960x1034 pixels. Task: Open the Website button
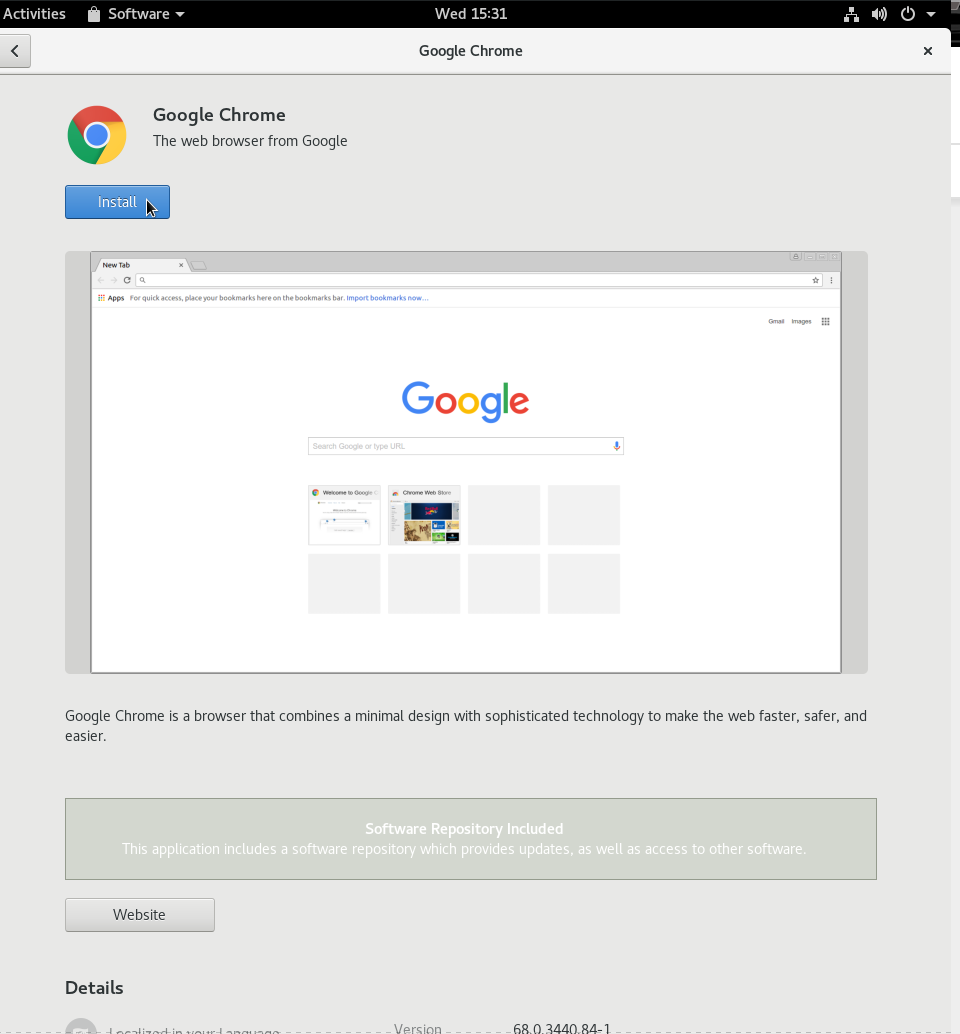(140, 915)
